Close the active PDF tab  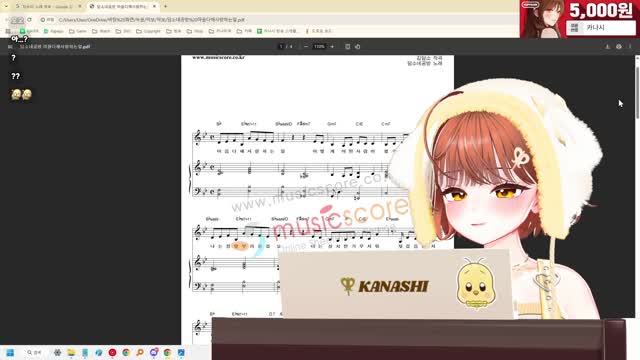pyautogui.click(x=154, y=7)
